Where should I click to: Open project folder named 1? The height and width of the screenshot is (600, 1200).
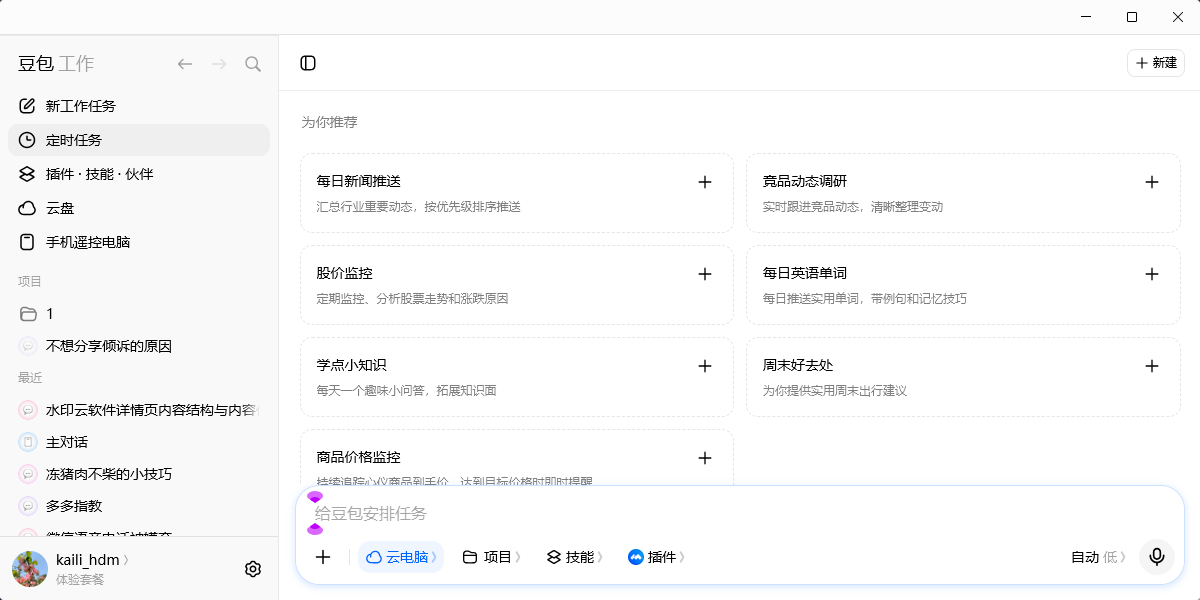(139, 314)
